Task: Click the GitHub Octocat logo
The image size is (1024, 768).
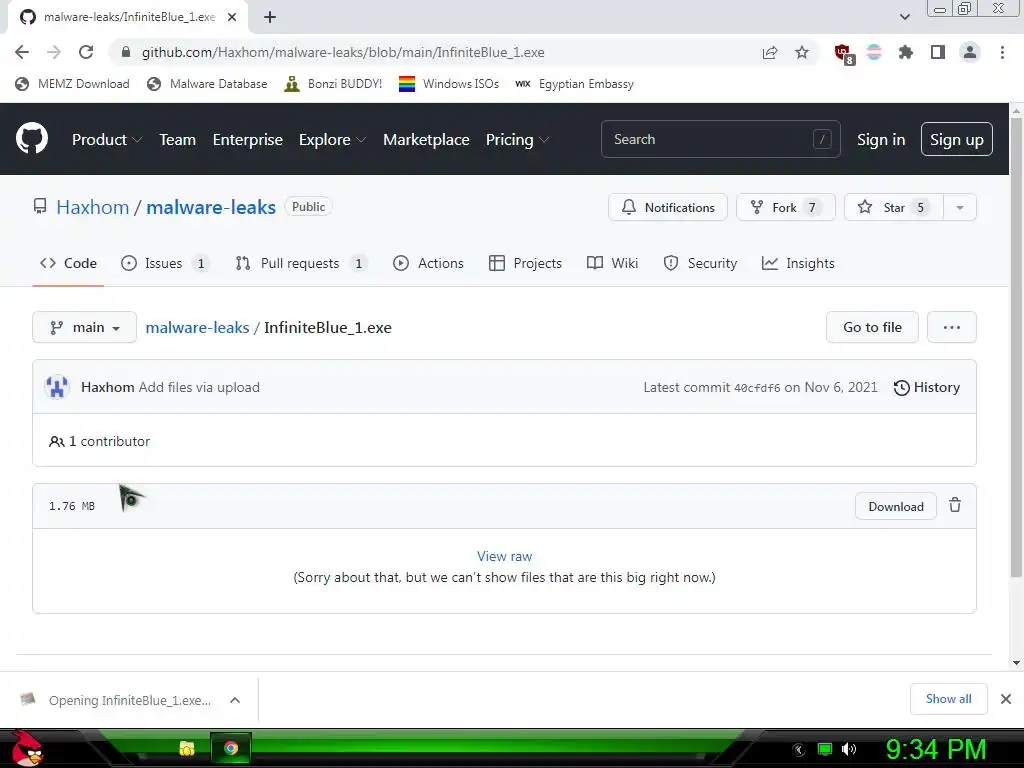Action: 31,138
